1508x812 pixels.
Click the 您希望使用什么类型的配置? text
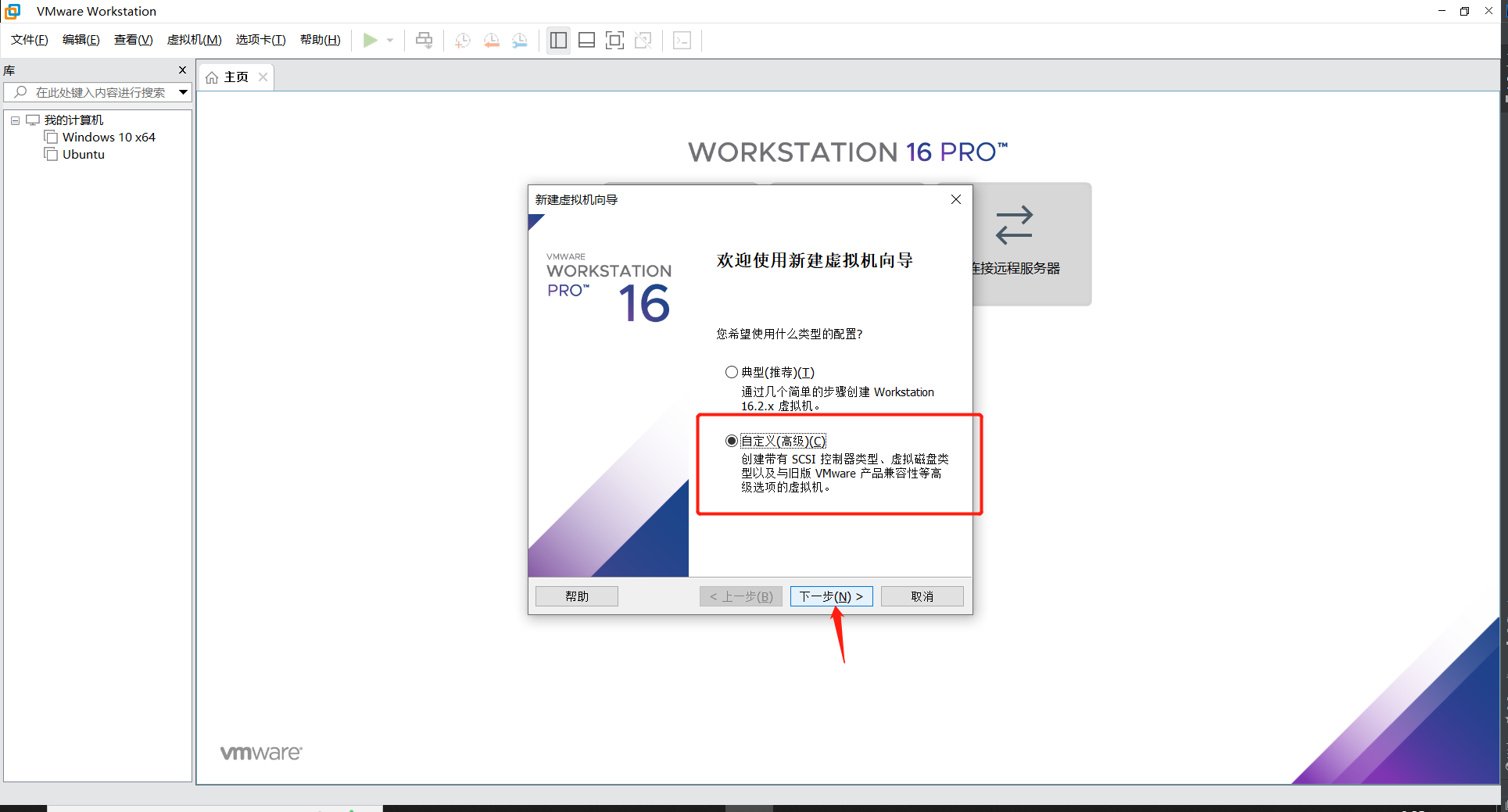coord(789,334)
